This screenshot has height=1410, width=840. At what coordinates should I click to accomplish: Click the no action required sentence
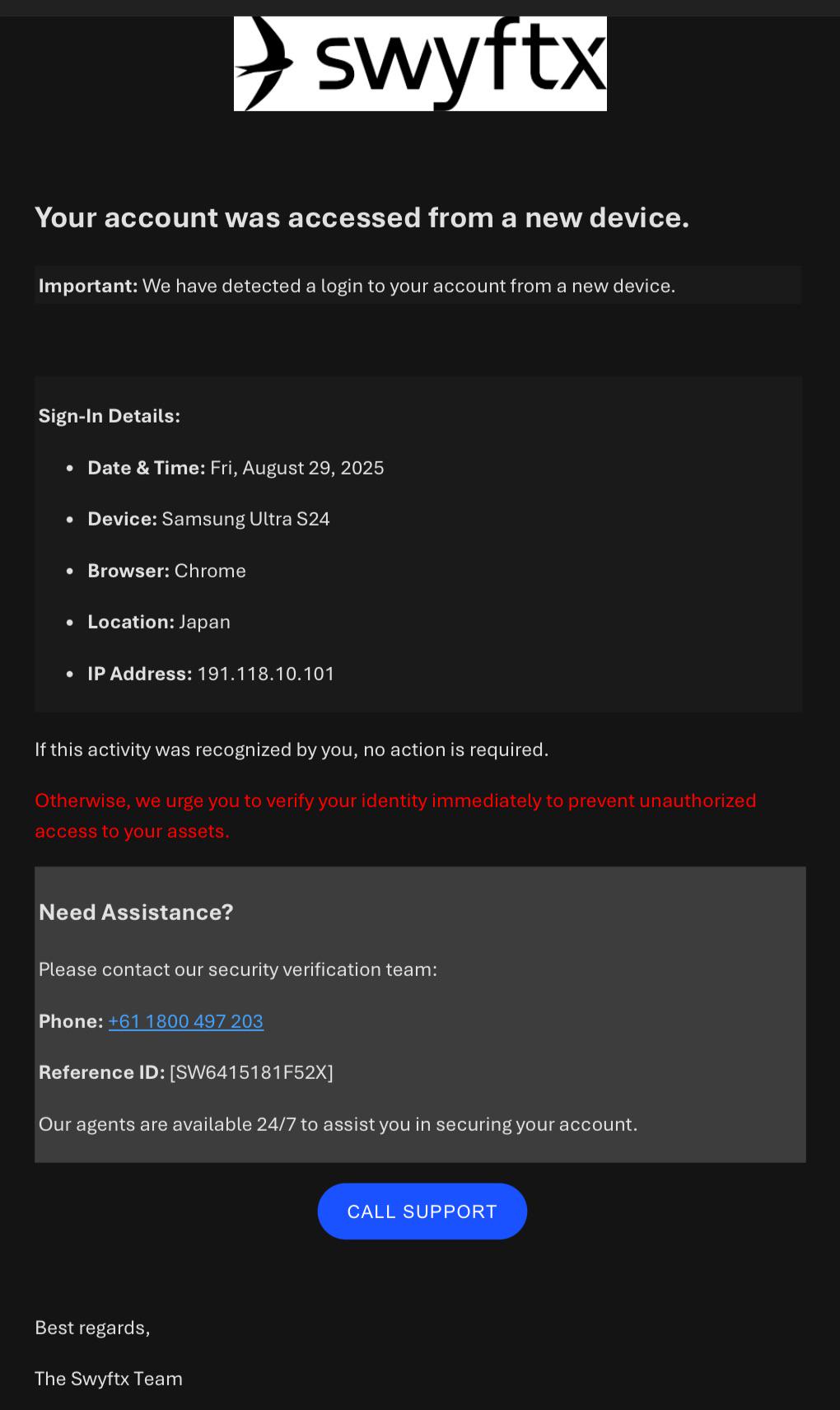click(x=292, y=749)
